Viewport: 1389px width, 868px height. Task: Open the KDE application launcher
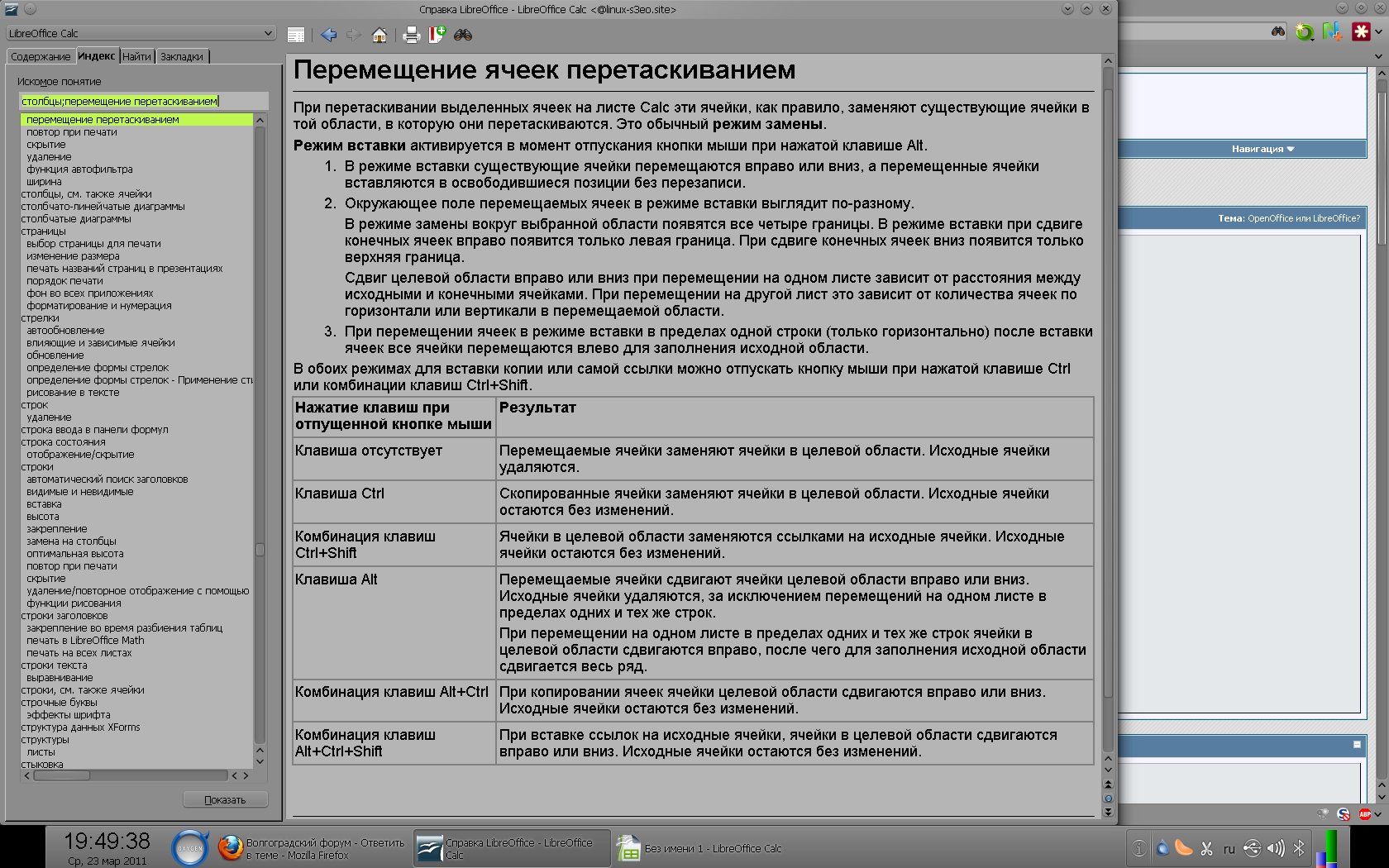[x=191, y=848]
